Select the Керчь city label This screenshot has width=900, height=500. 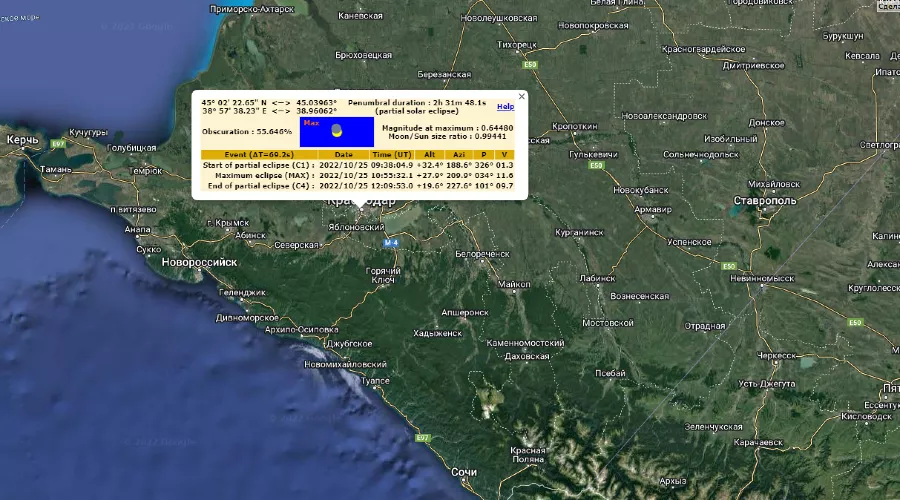(22, 138)
